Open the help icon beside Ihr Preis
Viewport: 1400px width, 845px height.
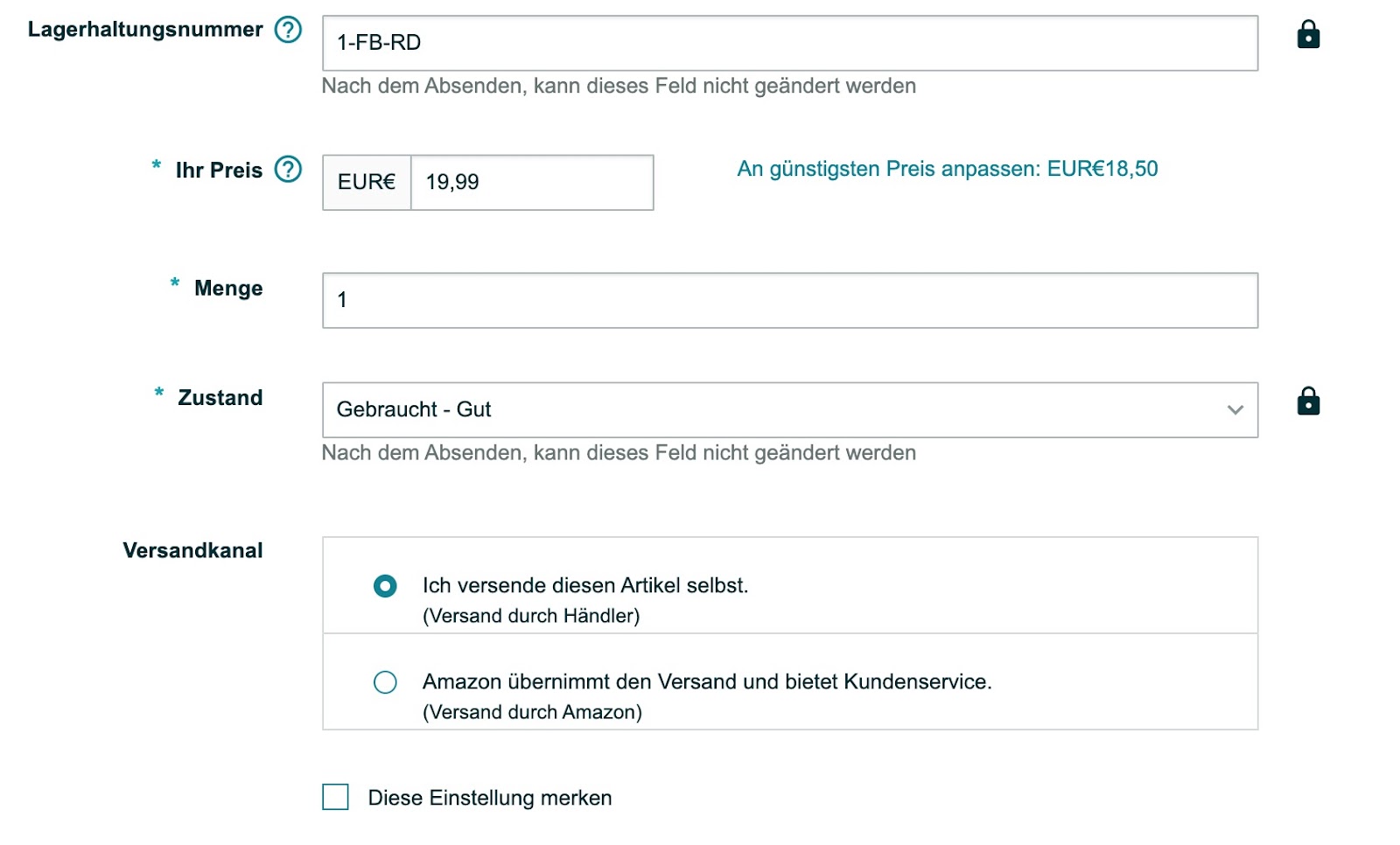[288, 169]
